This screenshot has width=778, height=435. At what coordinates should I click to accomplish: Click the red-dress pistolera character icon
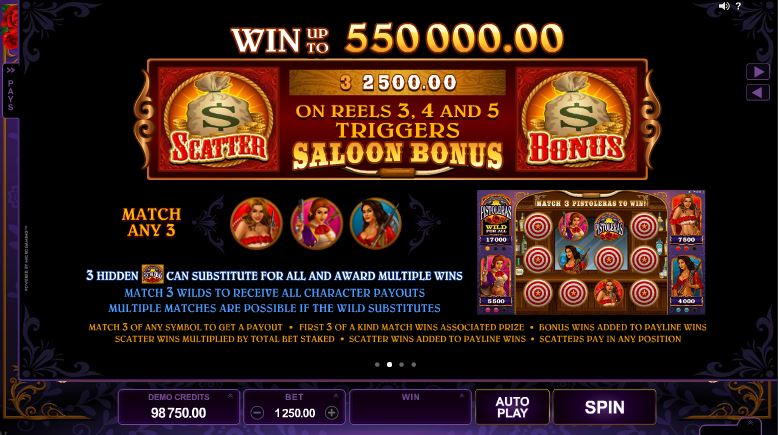[x=257, y=223]
